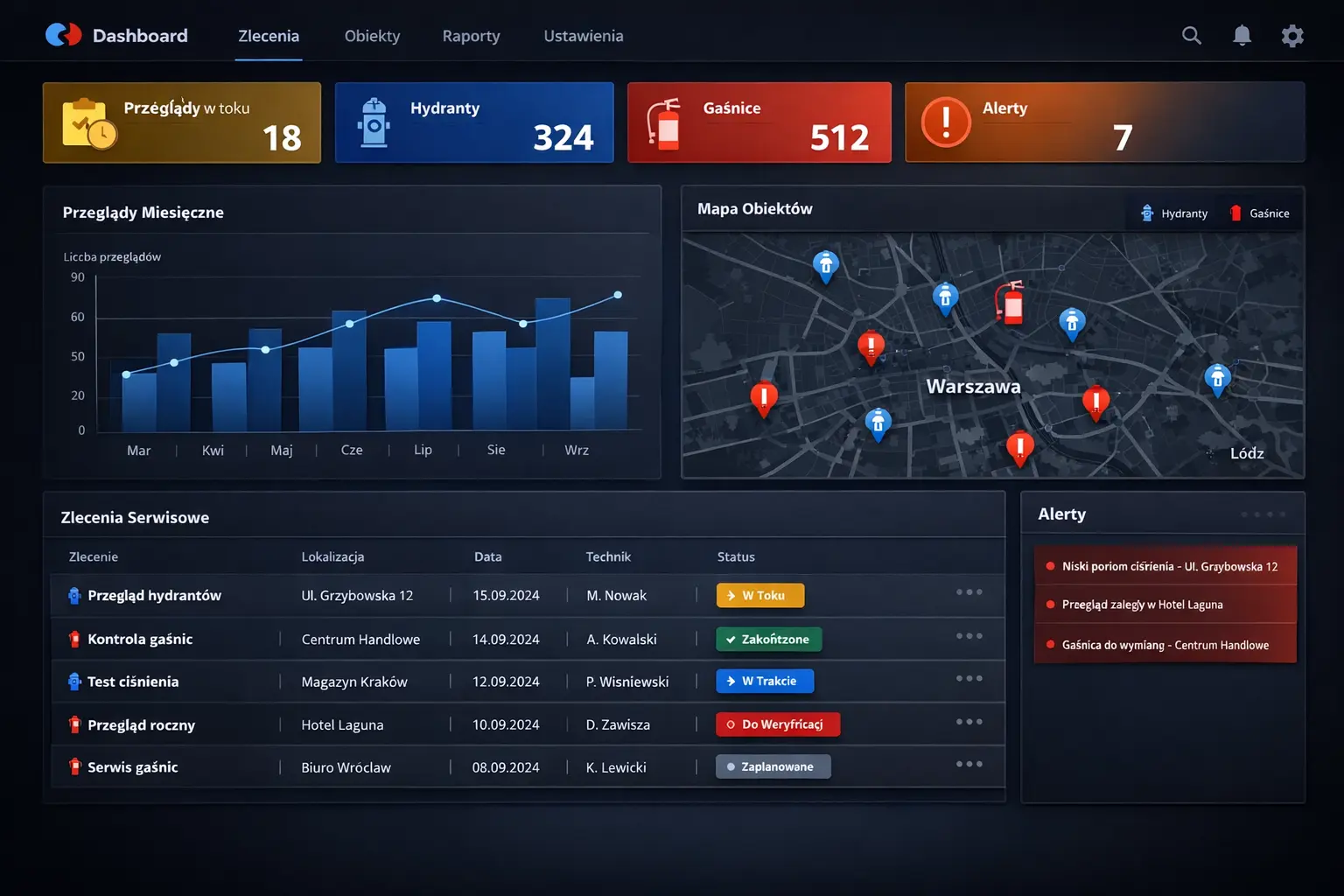Image resolution: width=1344 pixels, height=896 pixels.
Task: Click the hydrant icon on Hydranty card
Action: click(x=376, y=122)
